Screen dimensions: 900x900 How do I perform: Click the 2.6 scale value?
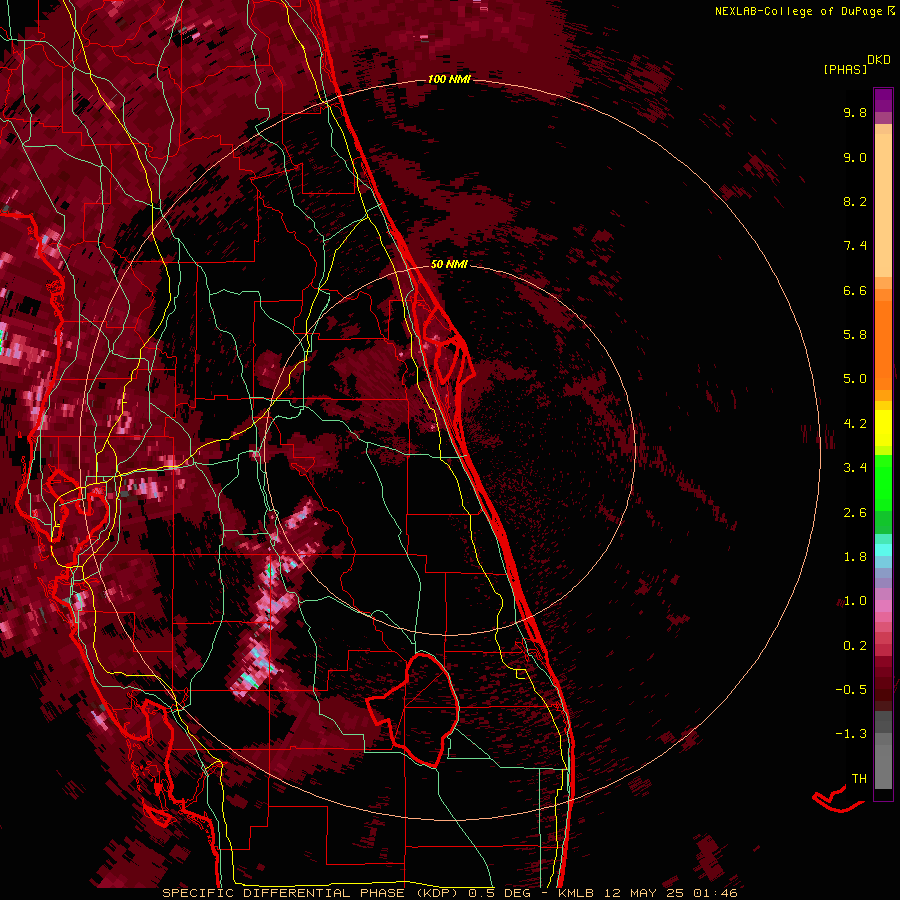[x=855, y=513]
